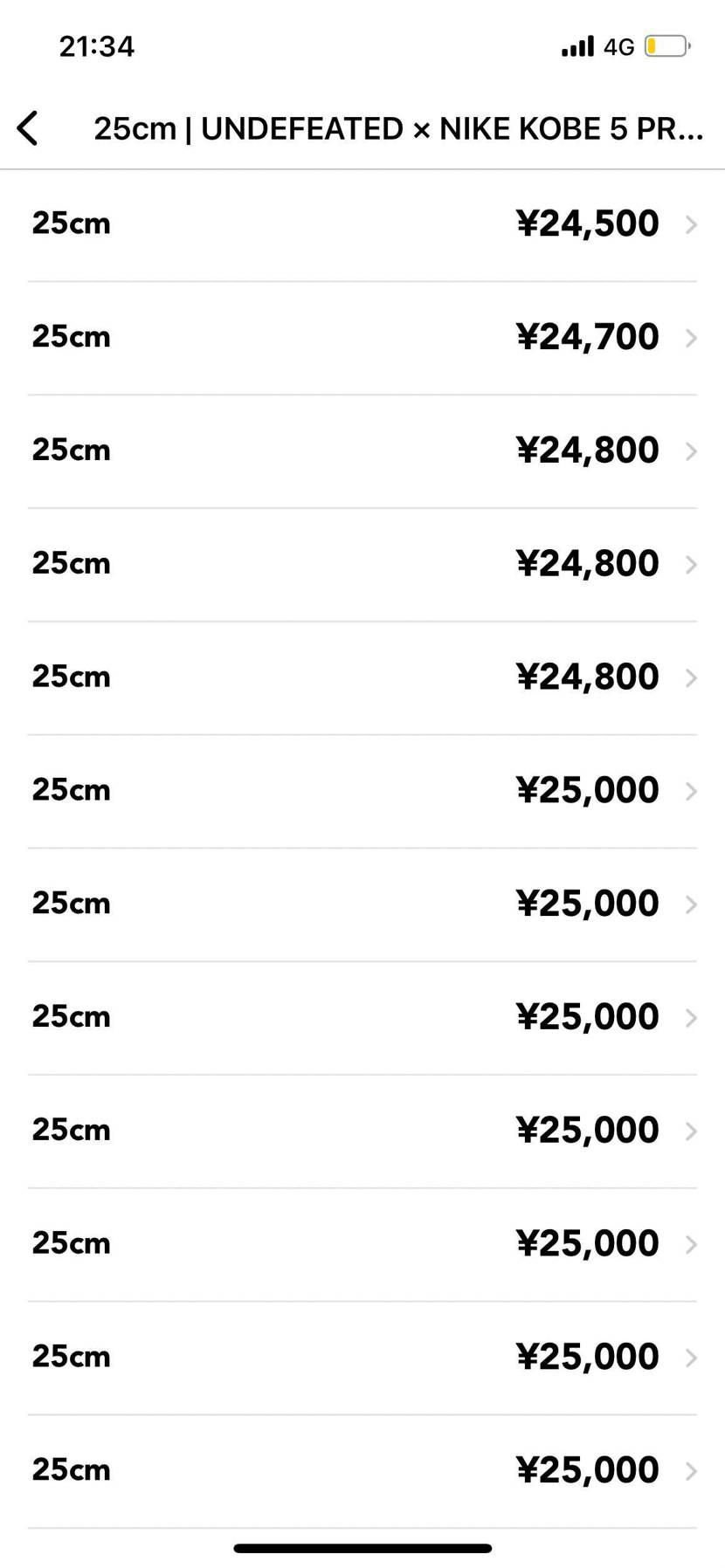Tap the 25cm label in the ¥24,700 row
This screenshot has height=1568, width=725.
click(72, 337)
